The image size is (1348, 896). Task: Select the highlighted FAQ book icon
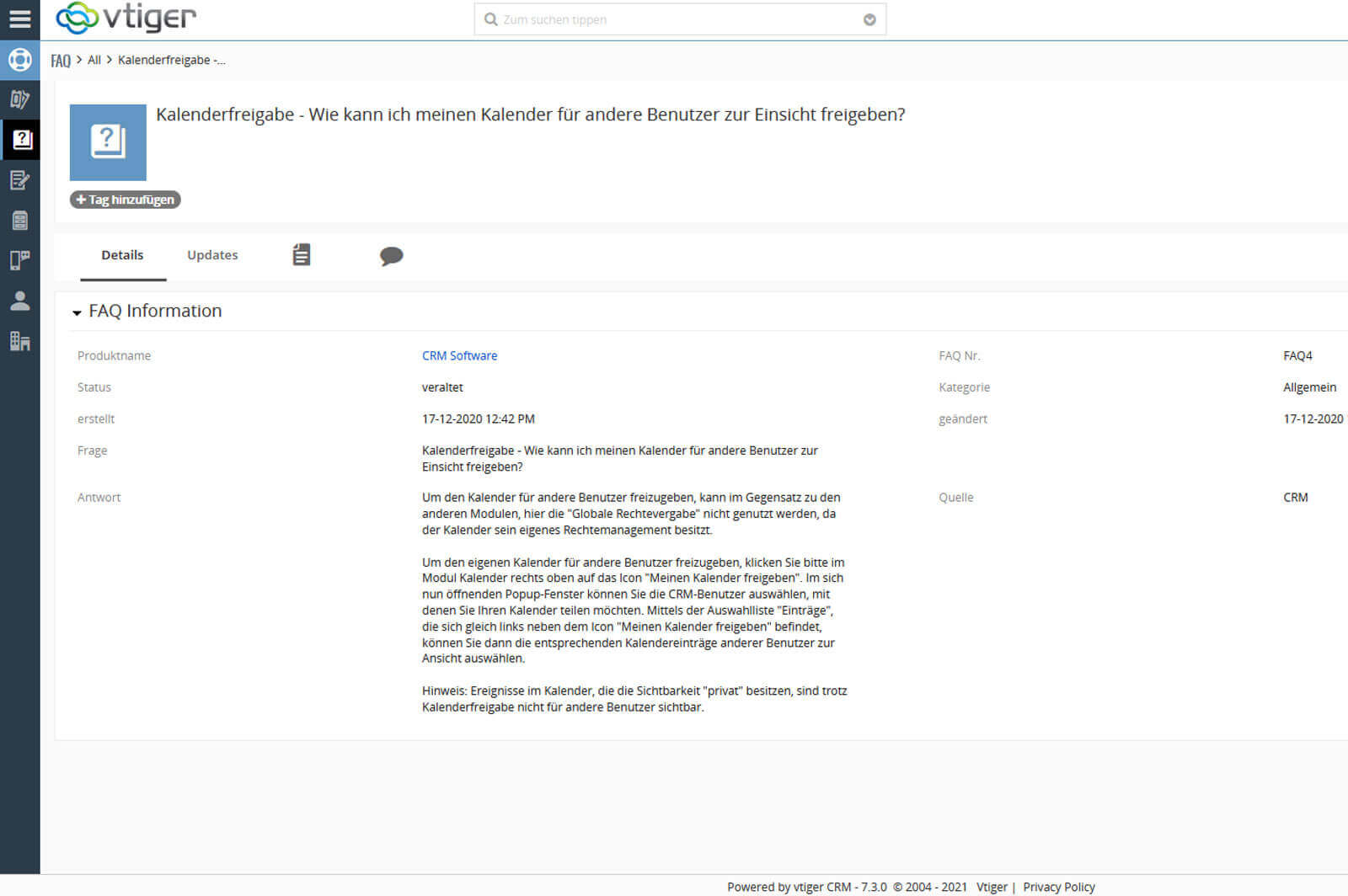(x=20, y=140)
